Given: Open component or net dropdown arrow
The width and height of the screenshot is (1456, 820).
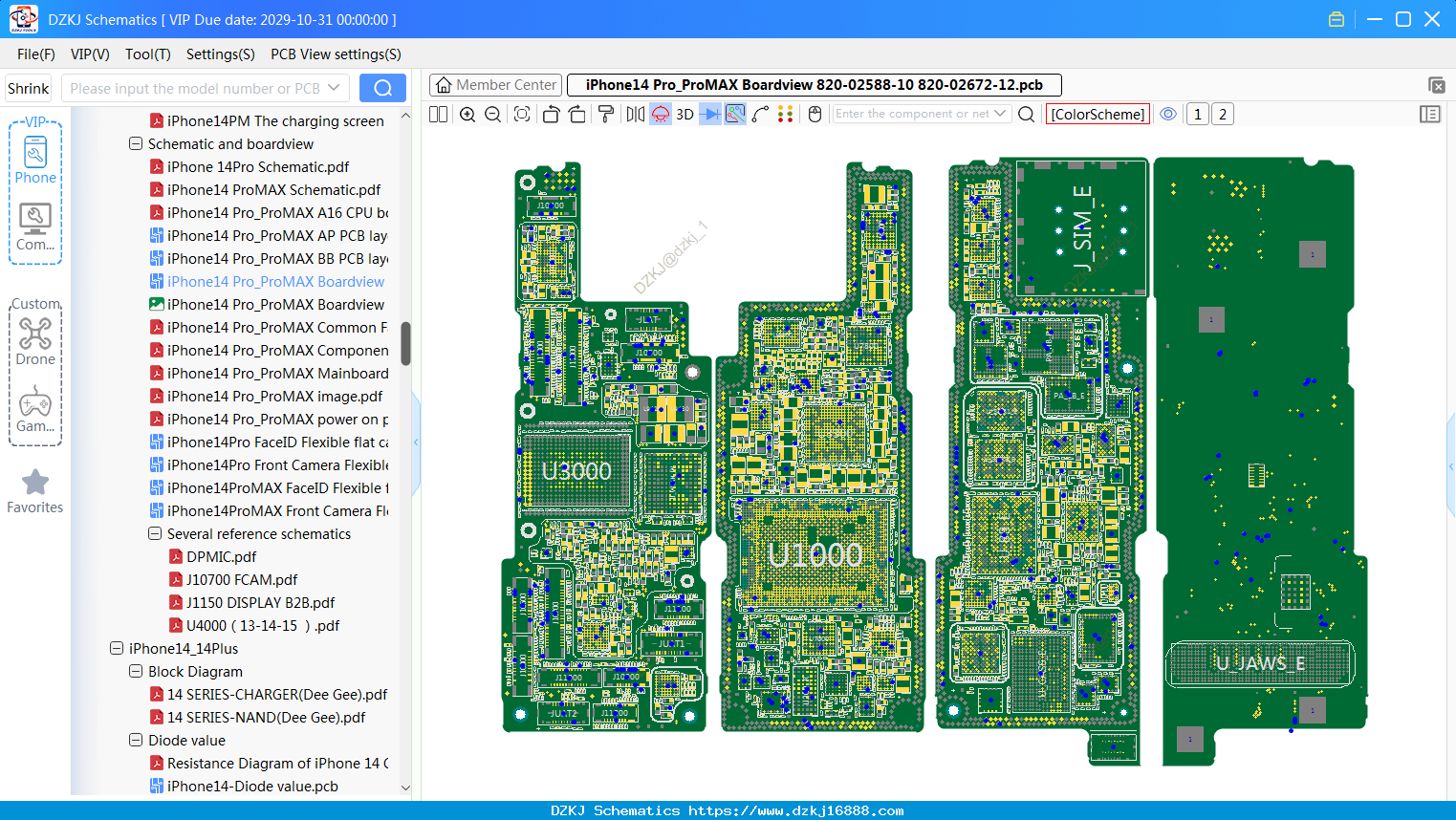Looking at the screenshot, I should 1000,114.
